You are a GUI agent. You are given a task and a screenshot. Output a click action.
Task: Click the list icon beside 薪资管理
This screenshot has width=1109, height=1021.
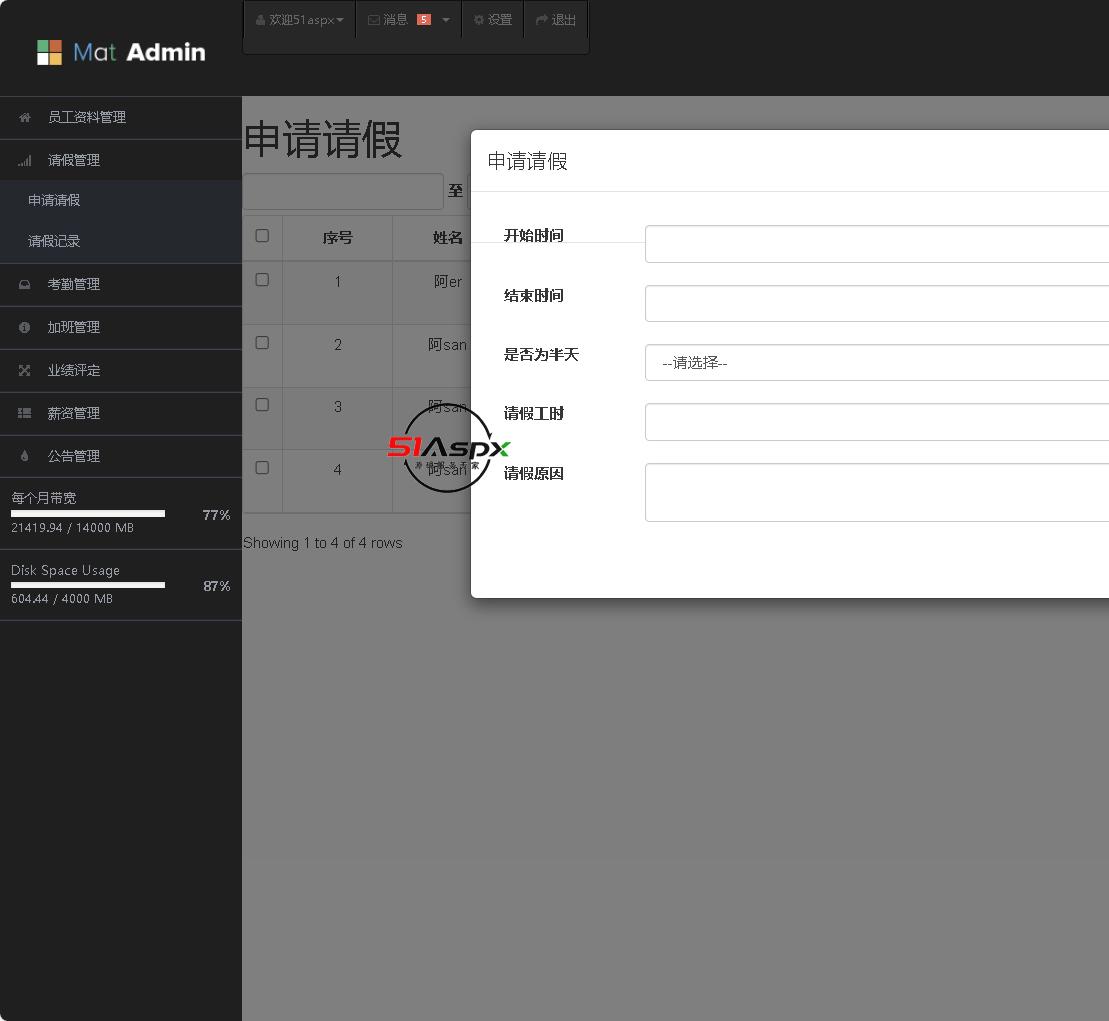(x=25, y=413)
